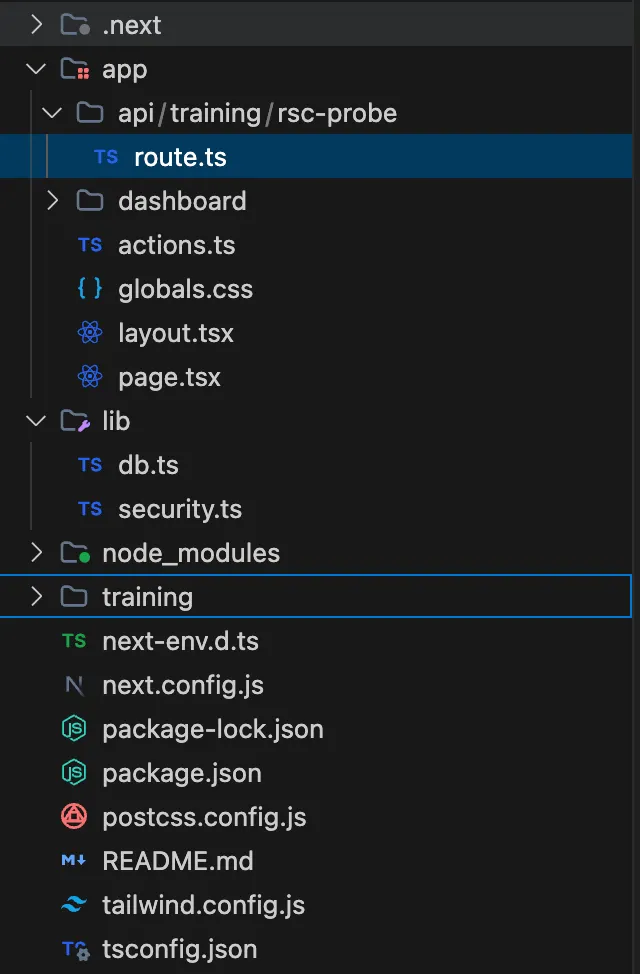The image size is (640, 974).
Task: Collapse the lib folder
Action: click(x=36, y=420)
